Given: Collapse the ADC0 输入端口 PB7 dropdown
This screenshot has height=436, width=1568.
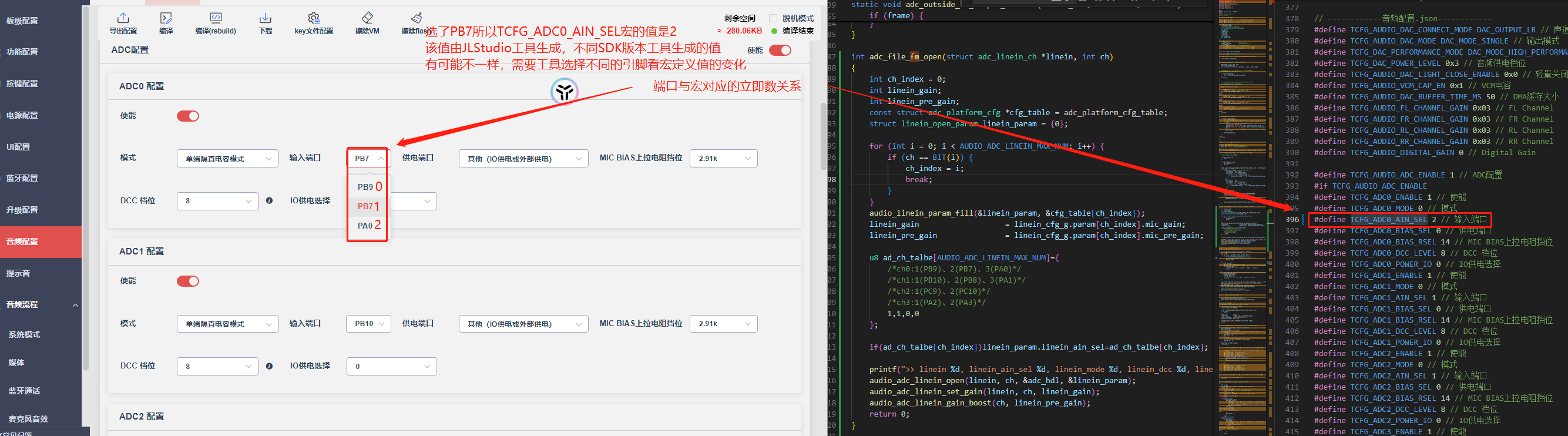Looking at the screenshot, I should (368, 158).
